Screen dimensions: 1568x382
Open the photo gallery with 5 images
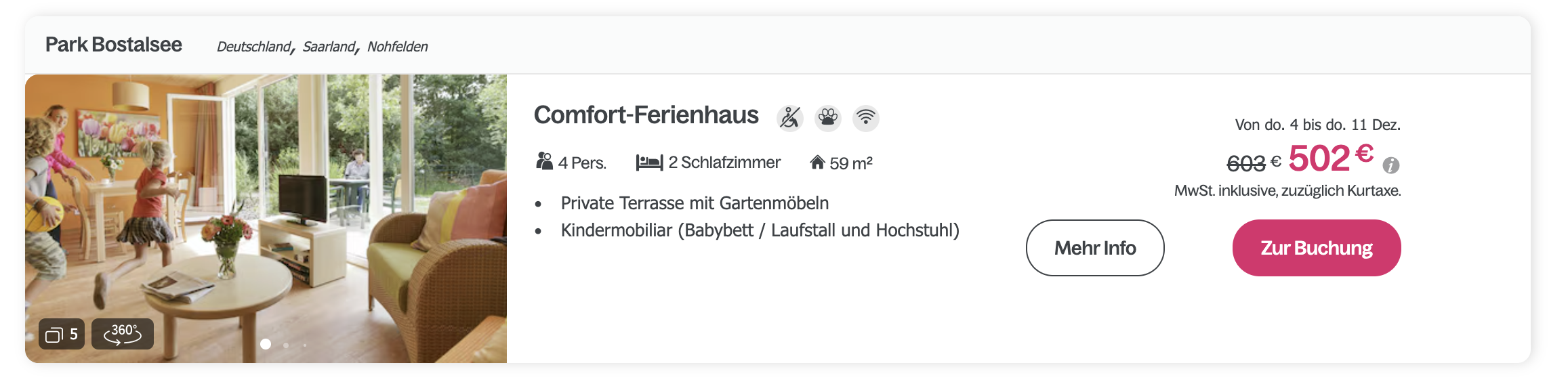(x=62, y=334)
